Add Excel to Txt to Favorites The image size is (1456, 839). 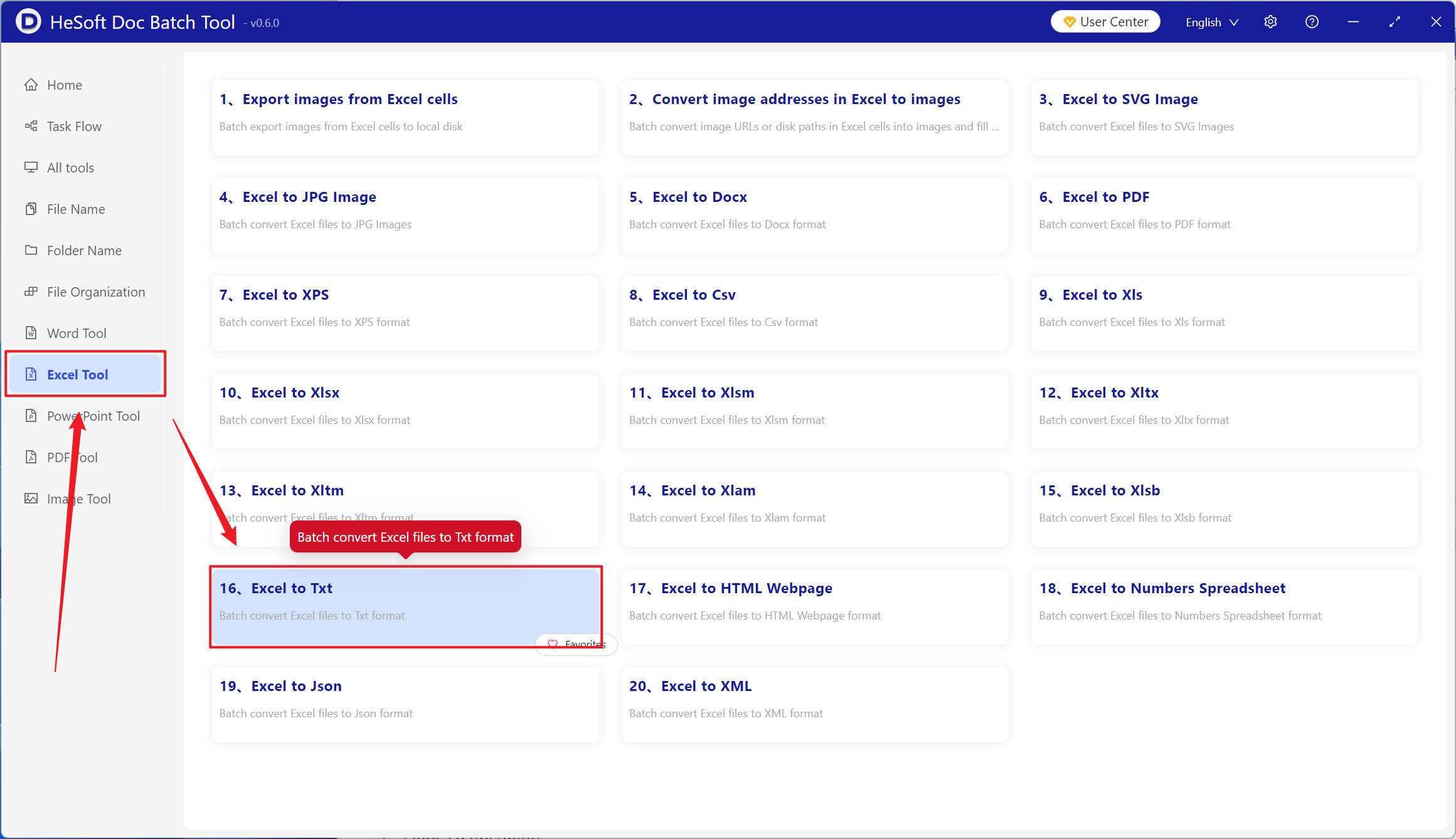[x=577, y=644]
